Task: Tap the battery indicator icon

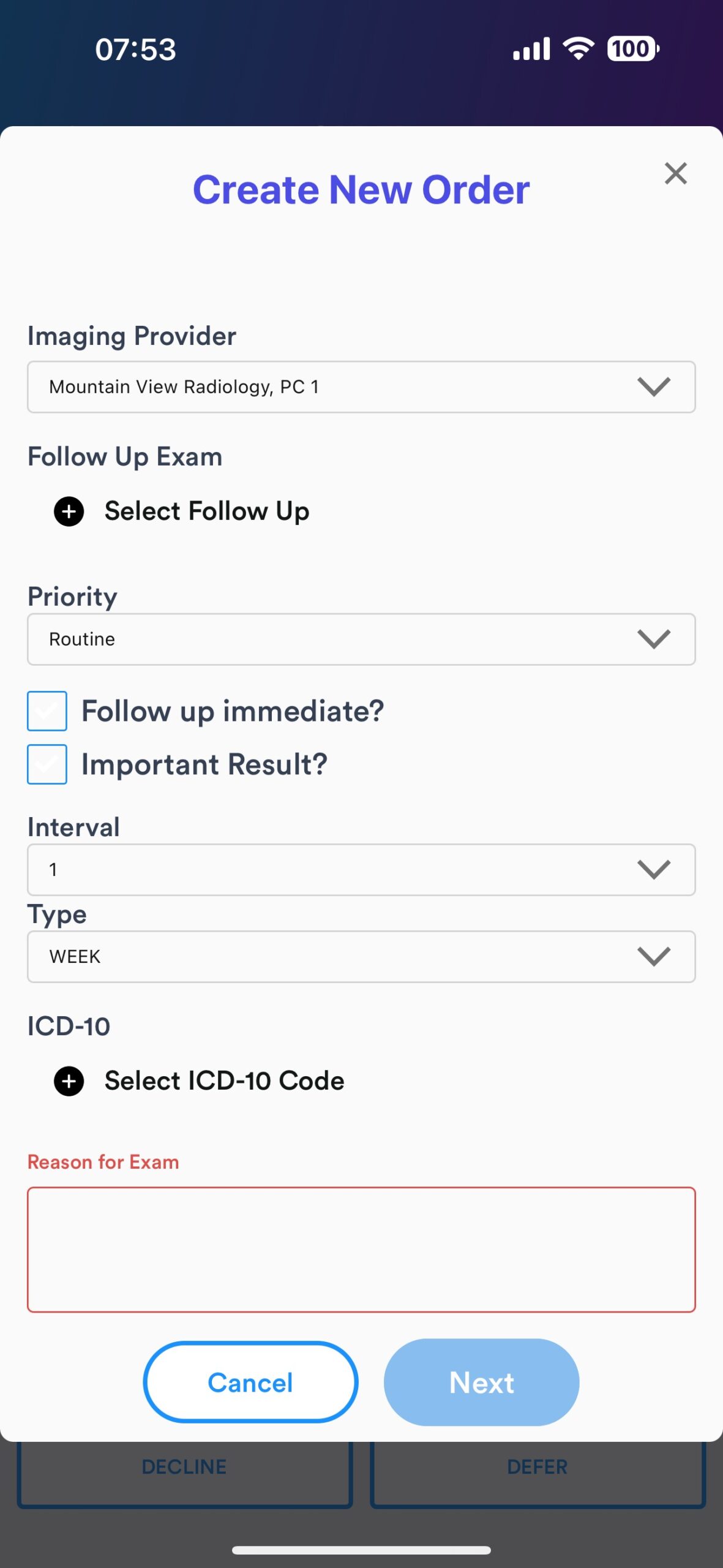Action: pos(632,49)
